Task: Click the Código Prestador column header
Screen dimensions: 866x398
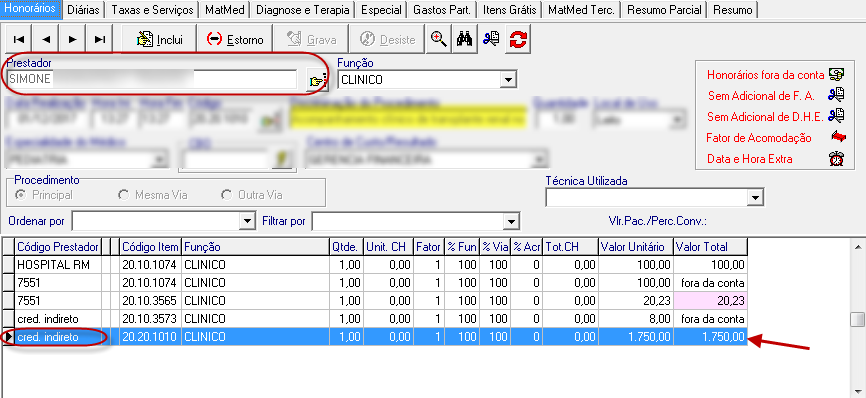Action: (x=58, y=247)
